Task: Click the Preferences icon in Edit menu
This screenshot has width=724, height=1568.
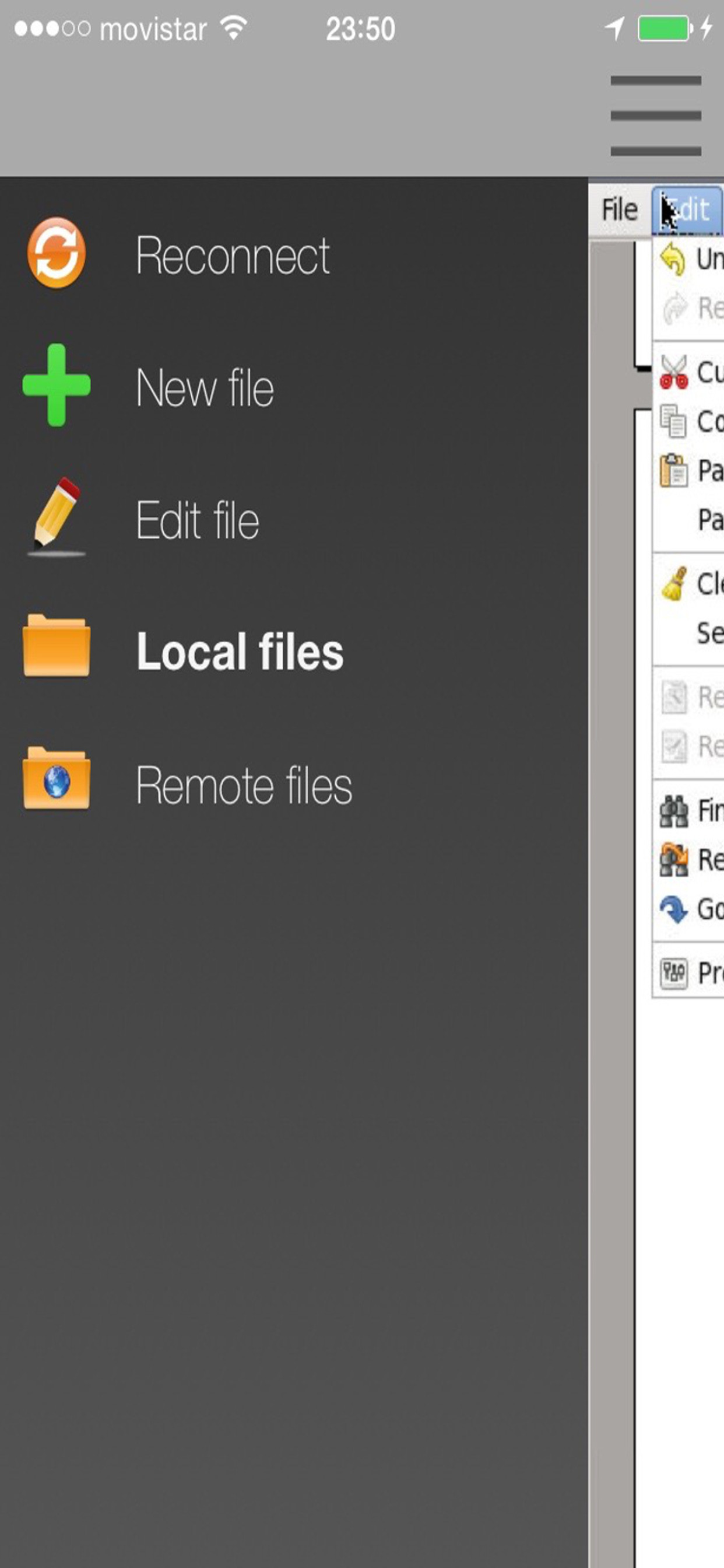Action: tap(673, 972)
